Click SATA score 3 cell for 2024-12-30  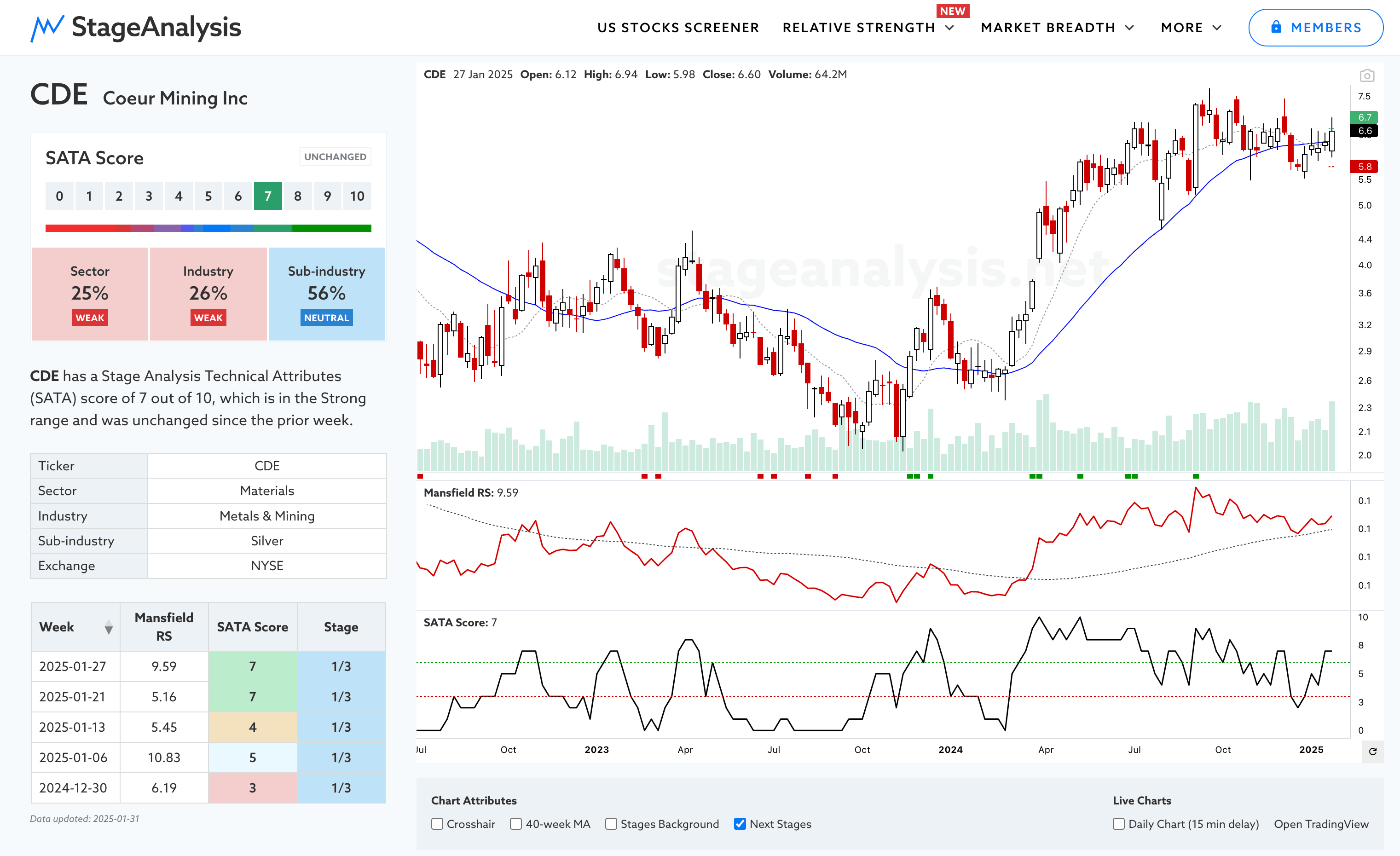252,788
